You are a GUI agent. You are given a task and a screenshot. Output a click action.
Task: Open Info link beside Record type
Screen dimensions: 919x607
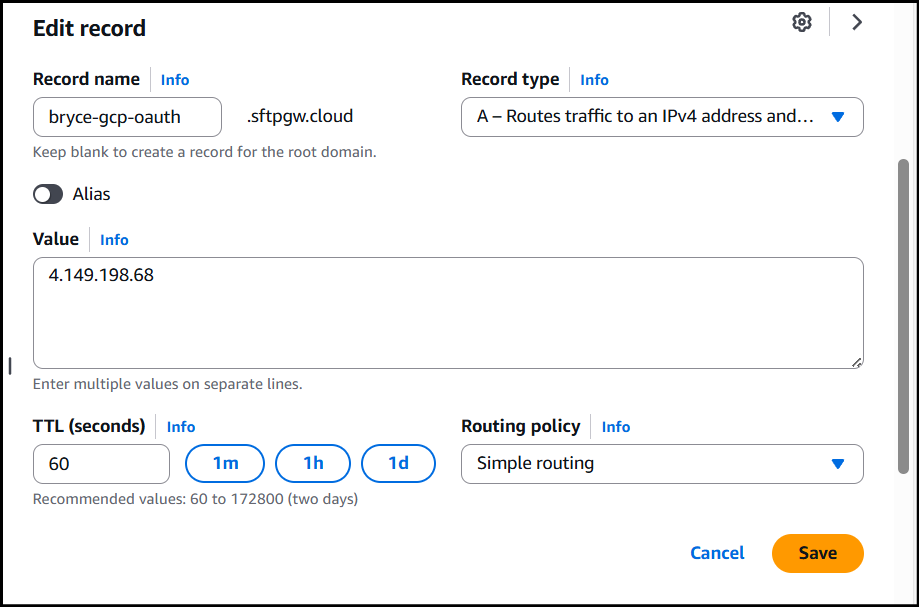point(594,80)
